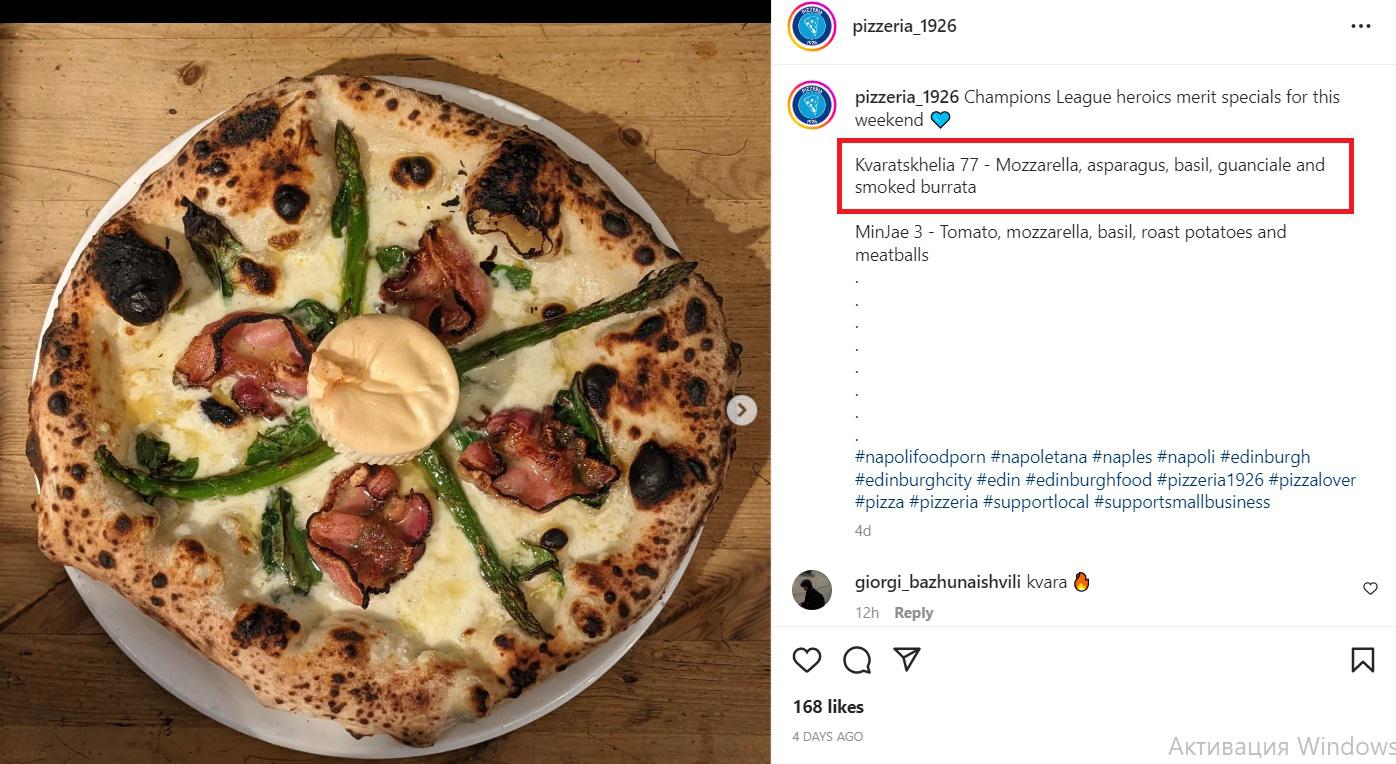This screenshot has width=1396, height=764.
Task: Open pizzeria_1926 header profile picture
Action: pos(812,27)
